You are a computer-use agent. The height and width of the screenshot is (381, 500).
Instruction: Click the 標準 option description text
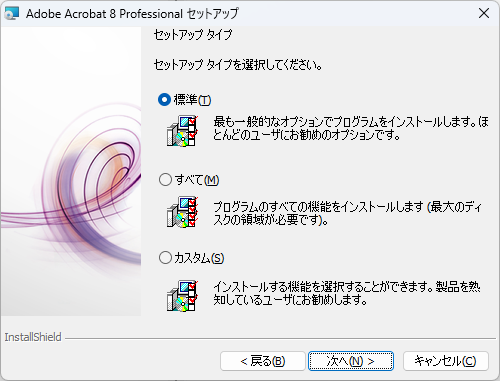351,128
